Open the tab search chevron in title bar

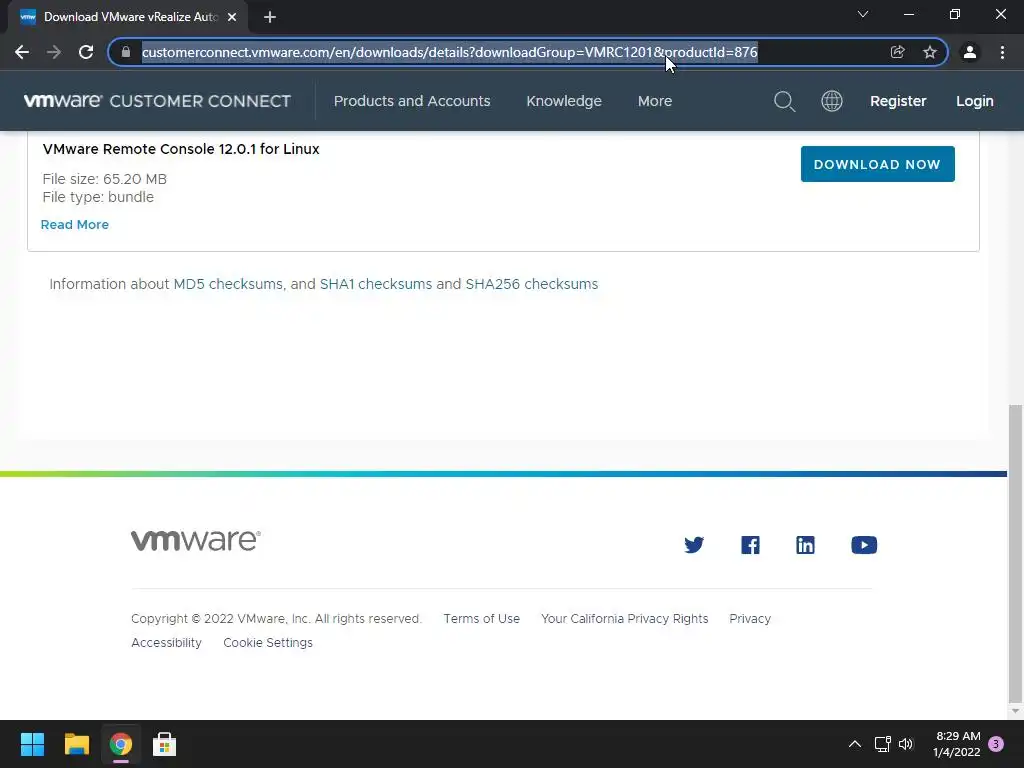863,14
